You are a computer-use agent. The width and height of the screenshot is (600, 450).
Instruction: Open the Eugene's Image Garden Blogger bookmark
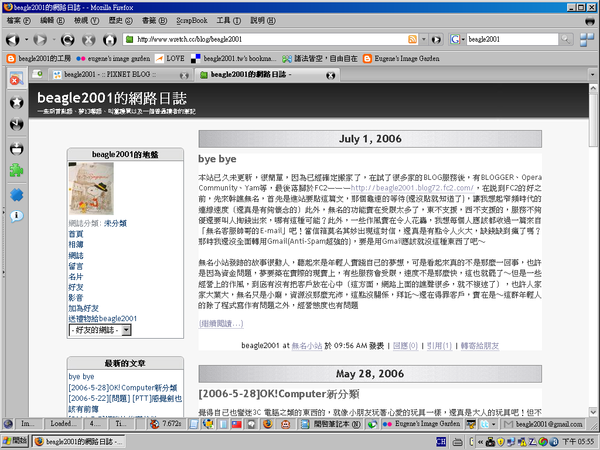tap(401, 59)
